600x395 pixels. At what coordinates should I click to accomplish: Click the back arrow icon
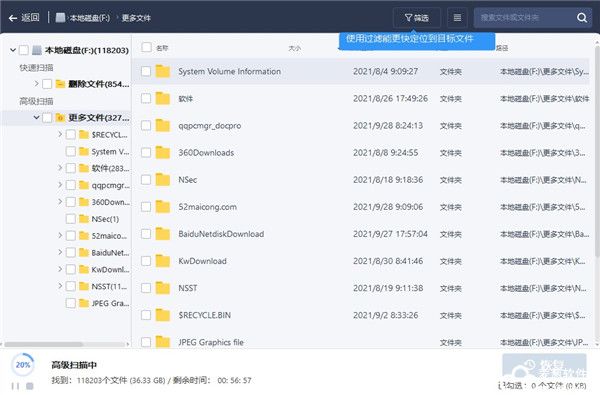pyautogui.click(x=13, y=18)
